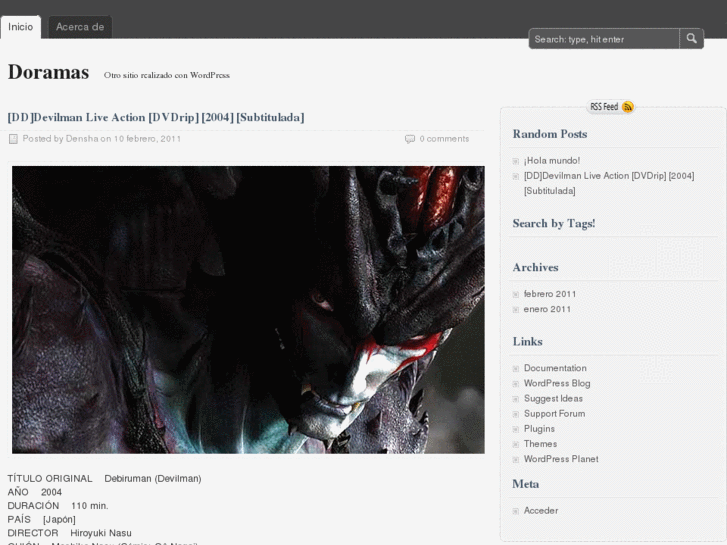This screenshot has height=545, width=727.
Task: Click the Acceder login link
Action: point(541,511)
